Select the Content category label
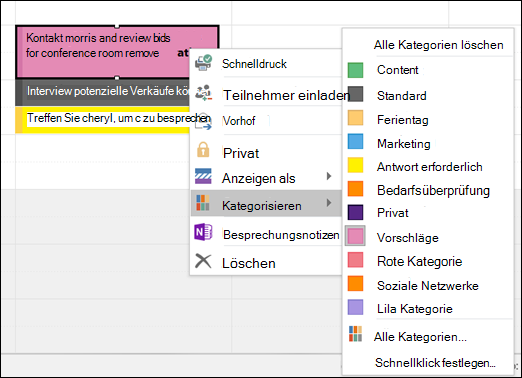 point(397,70)
